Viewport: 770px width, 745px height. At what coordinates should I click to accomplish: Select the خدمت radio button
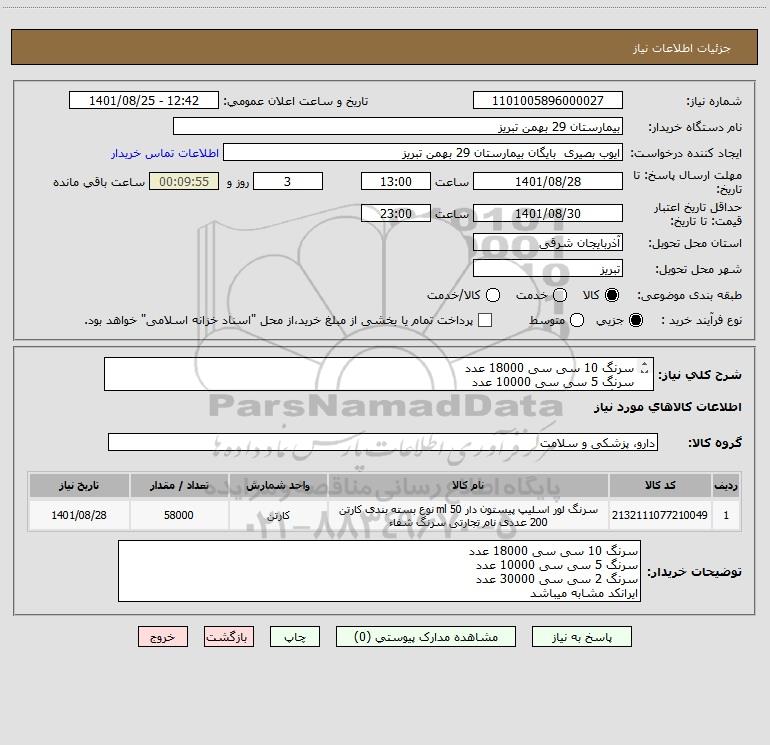click(x=560, y=295)
